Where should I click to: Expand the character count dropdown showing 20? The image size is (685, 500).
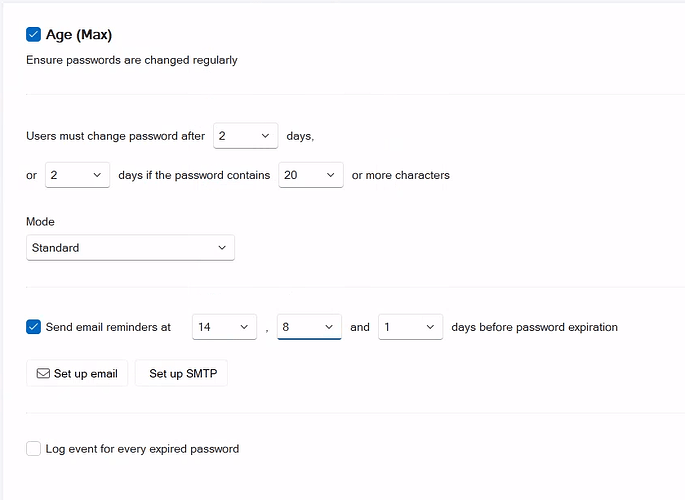pos(311,175)
